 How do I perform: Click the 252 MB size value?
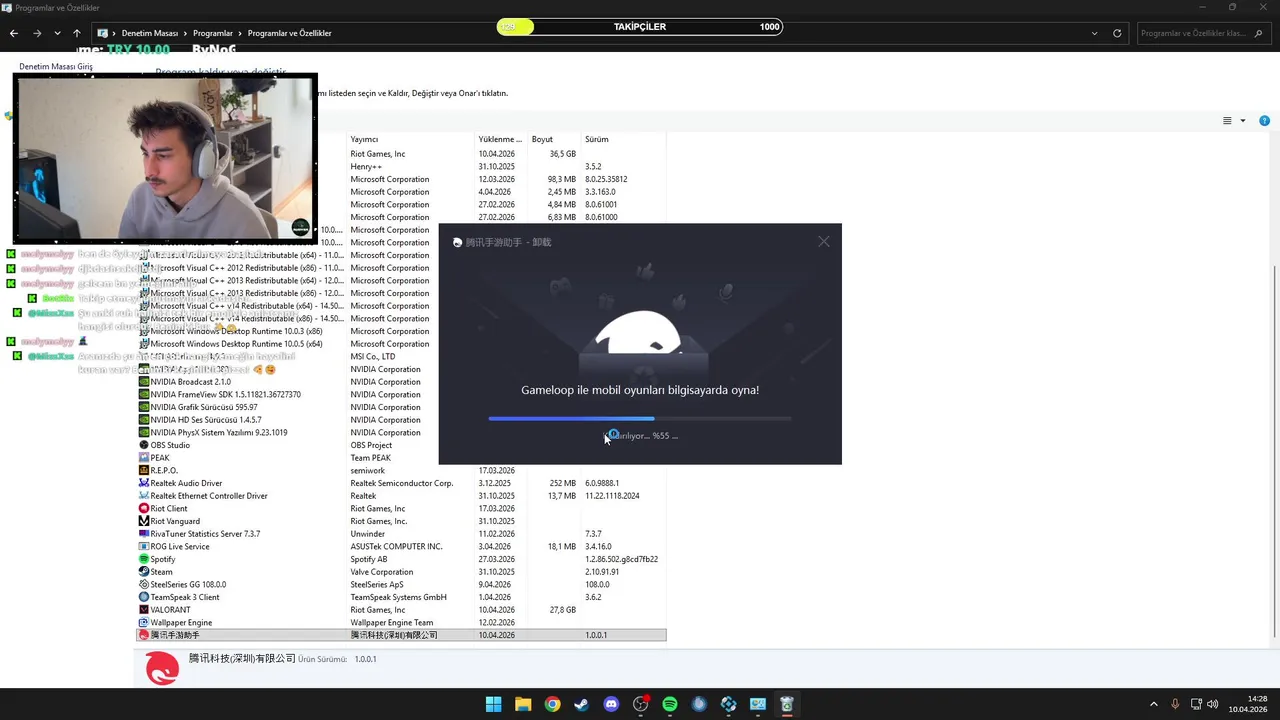coord(563,483)
